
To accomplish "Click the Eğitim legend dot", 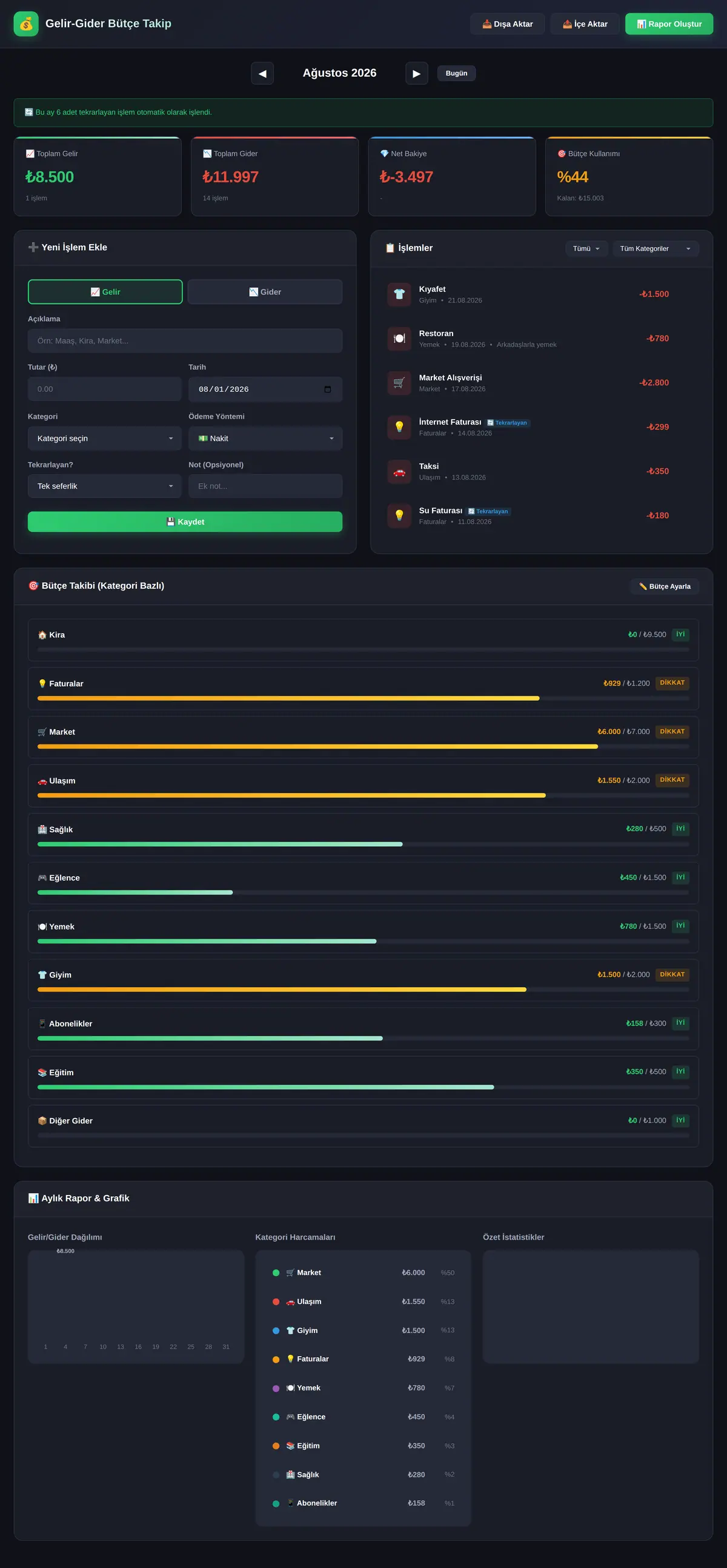I will click(276, 1446).
